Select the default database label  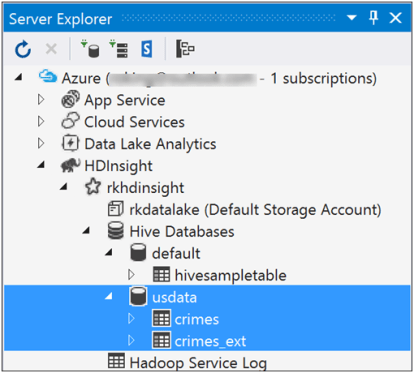click(176, 254)
